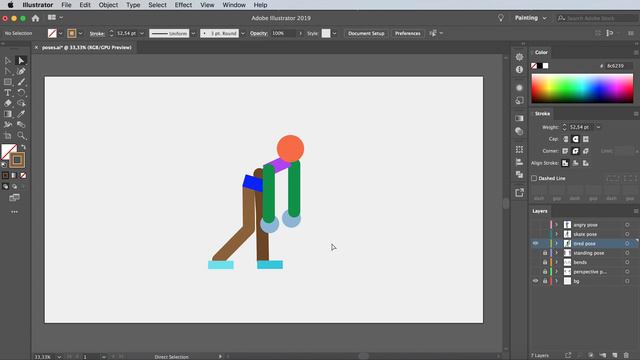Expand the bg layer
The width and height of the screenshot is (640, 360).
coord(556,281)
